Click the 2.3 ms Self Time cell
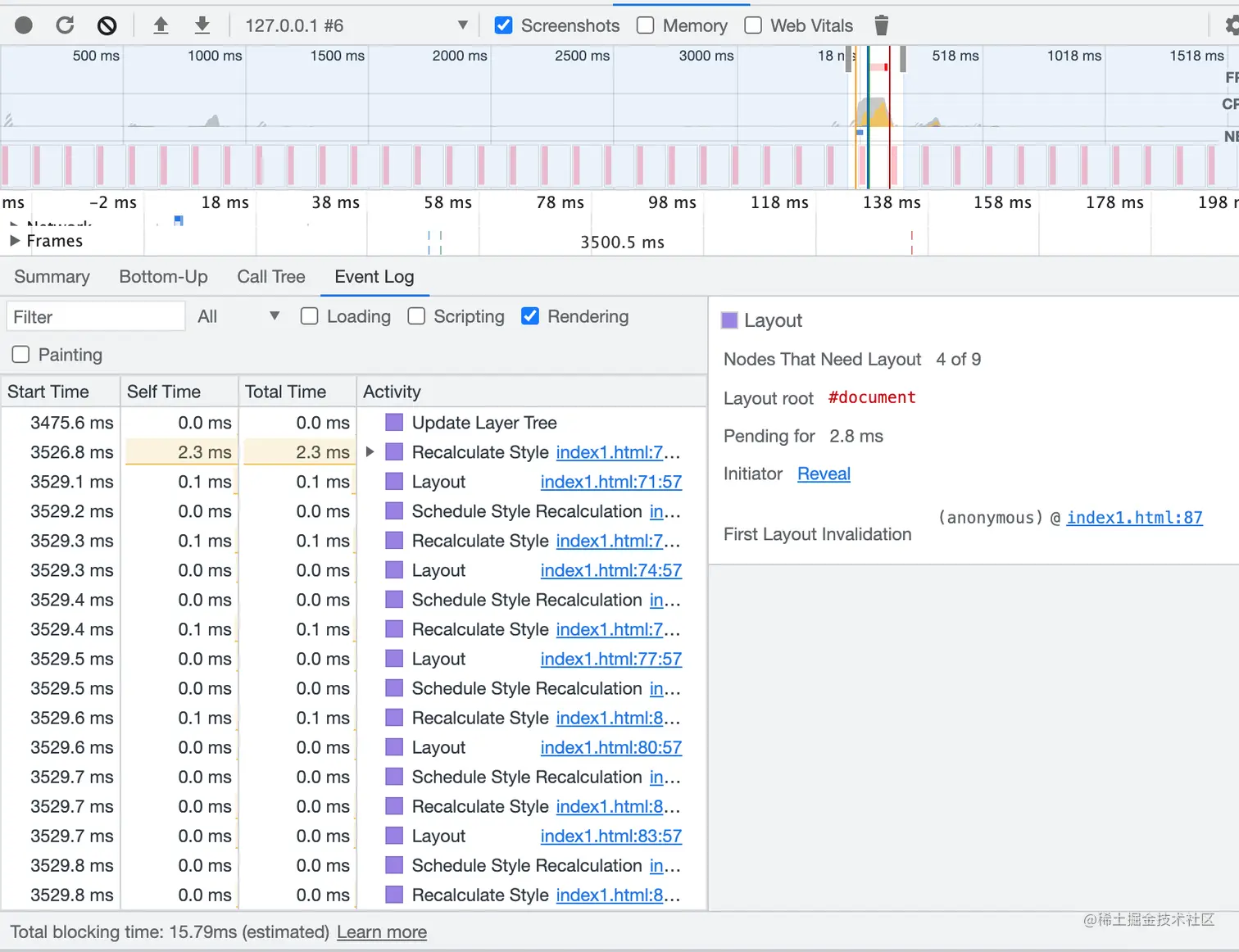The height and width of the screenshot is (952, 1239). [x=179, y=452]
